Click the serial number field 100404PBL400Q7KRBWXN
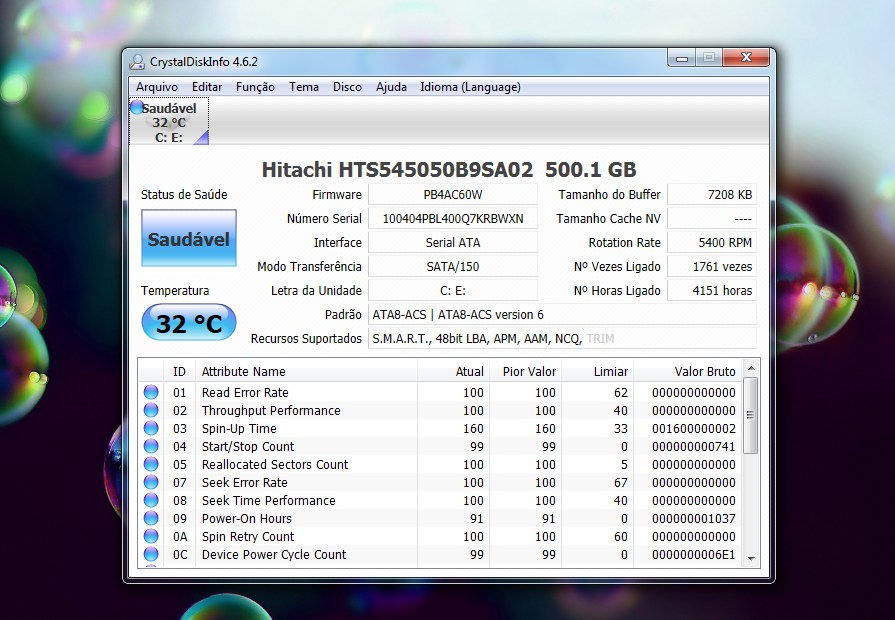This screenshot has height=620, width=895. pyautogui.click(x=453, y=219)
